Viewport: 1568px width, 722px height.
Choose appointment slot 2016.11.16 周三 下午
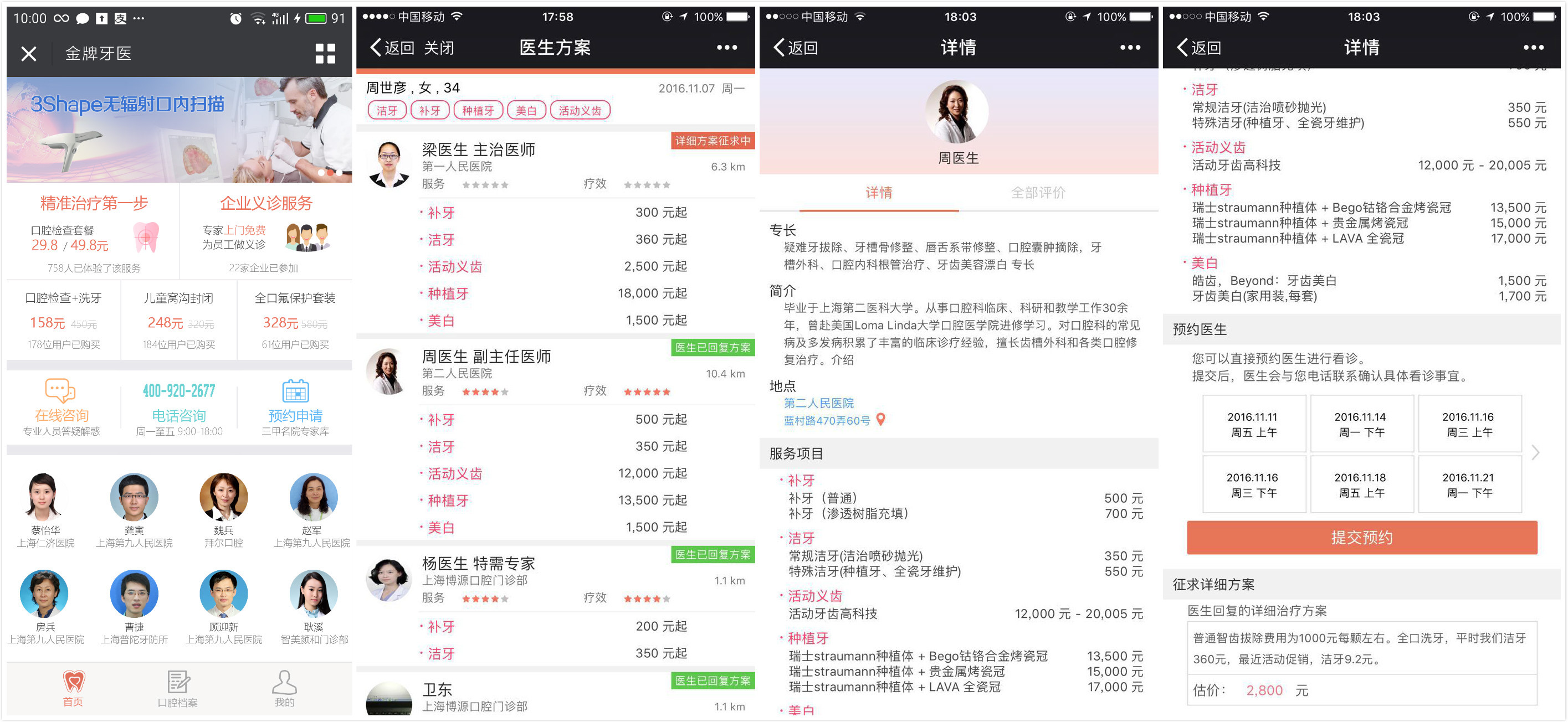[x=1254, y=485]
